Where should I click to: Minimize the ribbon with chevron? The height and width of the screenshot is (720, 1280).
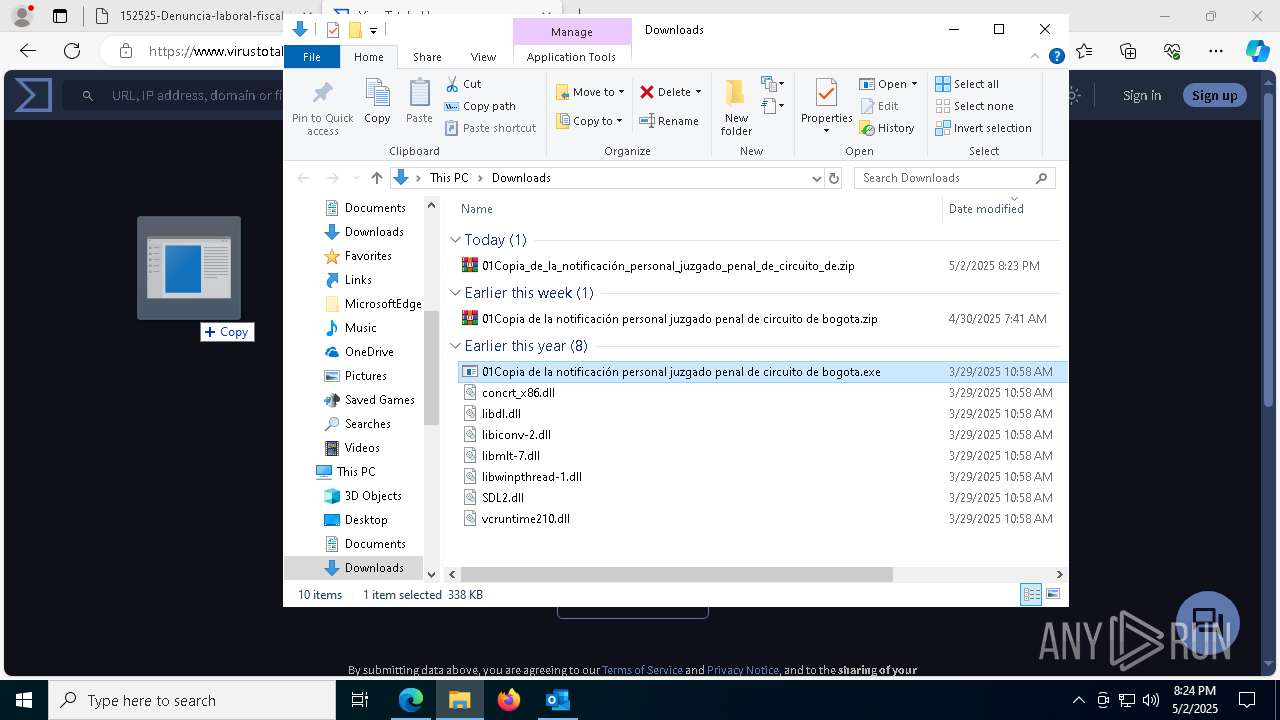[1035, 57]
